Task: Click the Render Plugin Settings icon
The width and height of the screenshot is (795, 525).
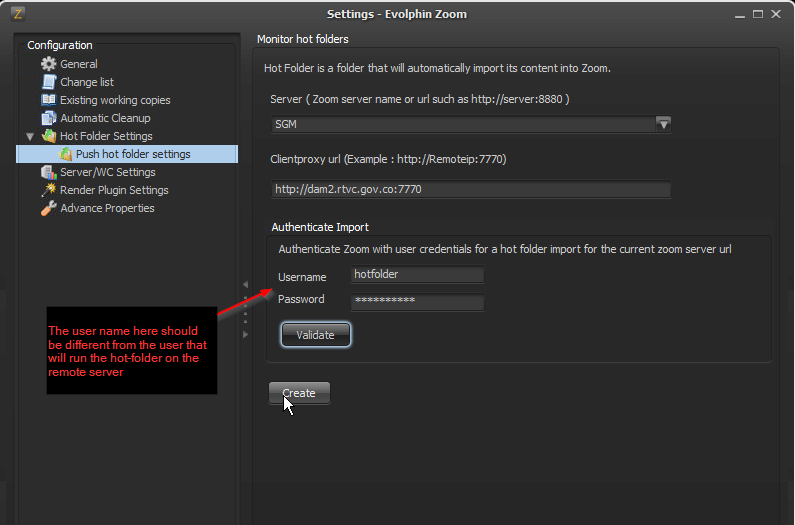Action: pyautogui.click(x=48, y=190)
